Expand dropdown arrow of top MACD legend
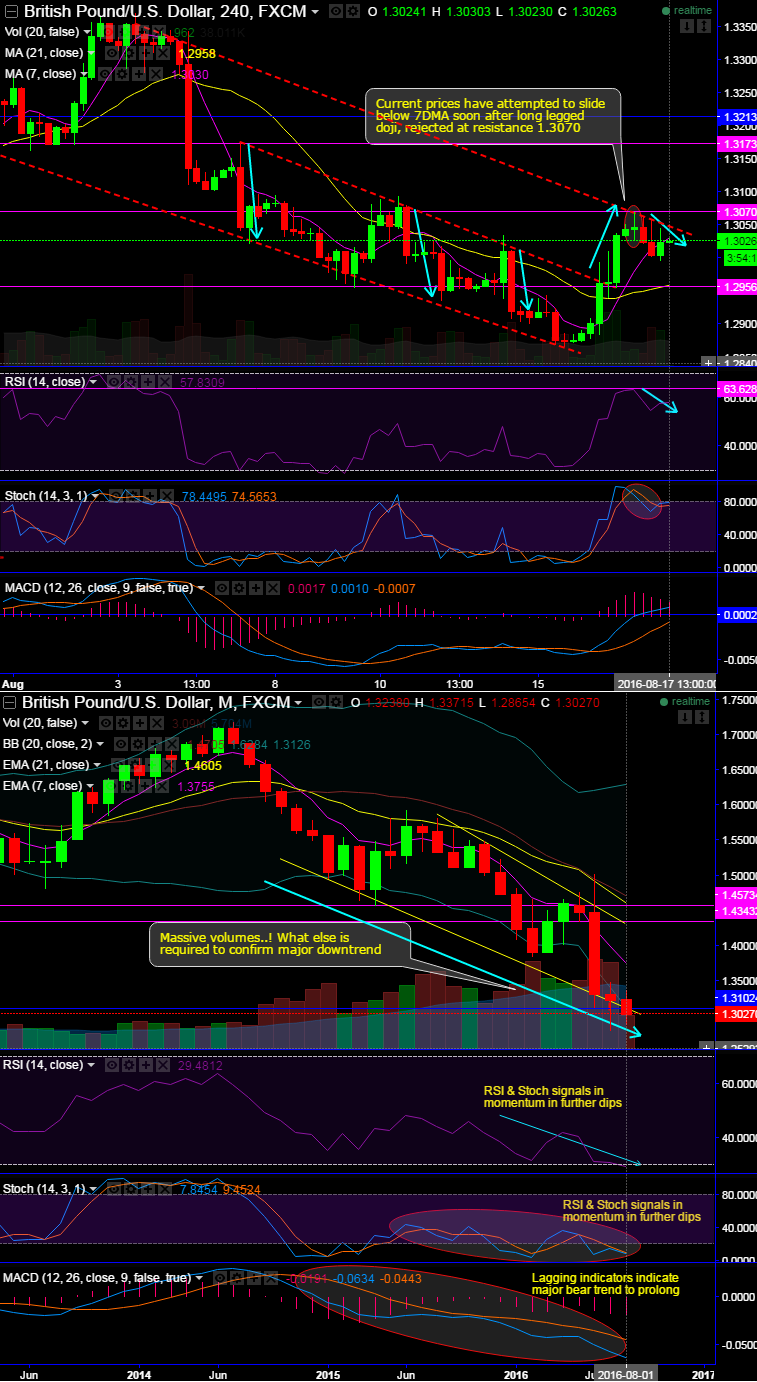This screenshot has width=757, height=1382. 201,588
